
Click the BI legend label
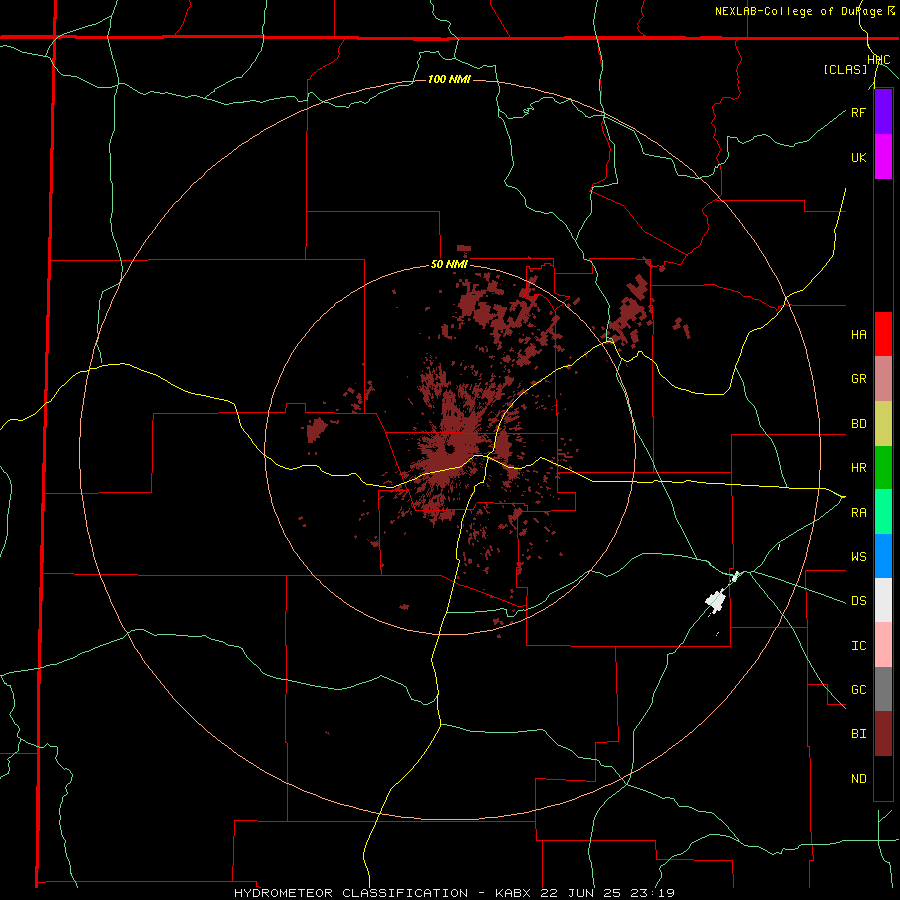pyautogui.click(x=858, y=734)
